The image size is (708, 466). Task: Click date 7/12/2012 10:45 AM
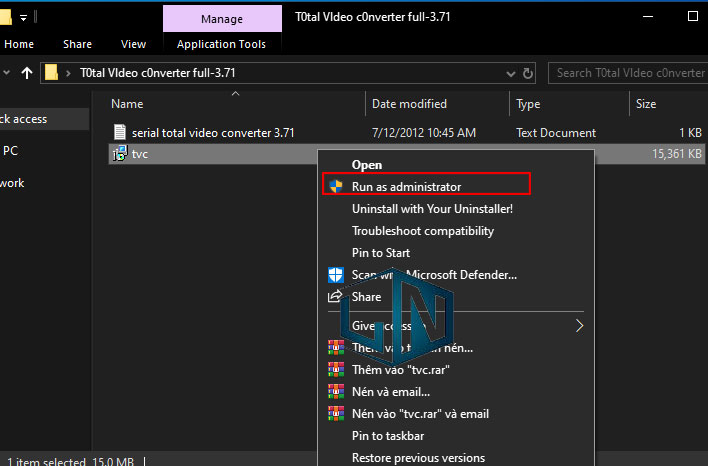(x=424, y=133)
